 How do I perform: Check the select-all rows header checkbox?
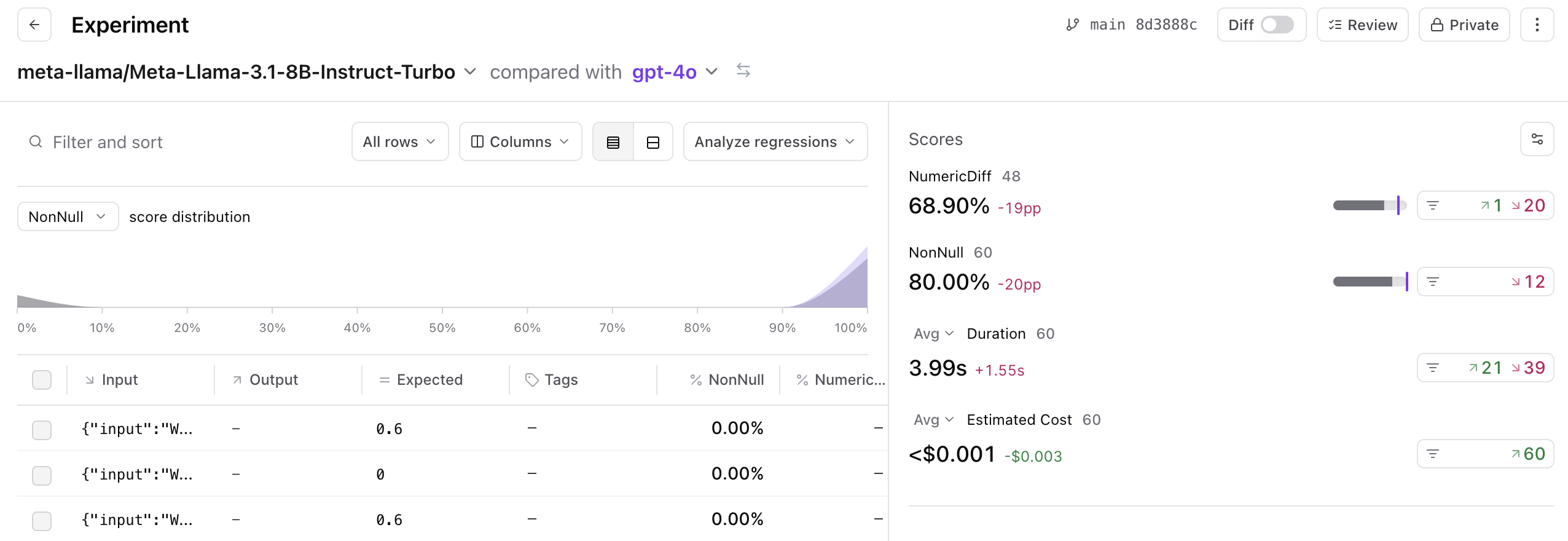click(x=42, y=380)
